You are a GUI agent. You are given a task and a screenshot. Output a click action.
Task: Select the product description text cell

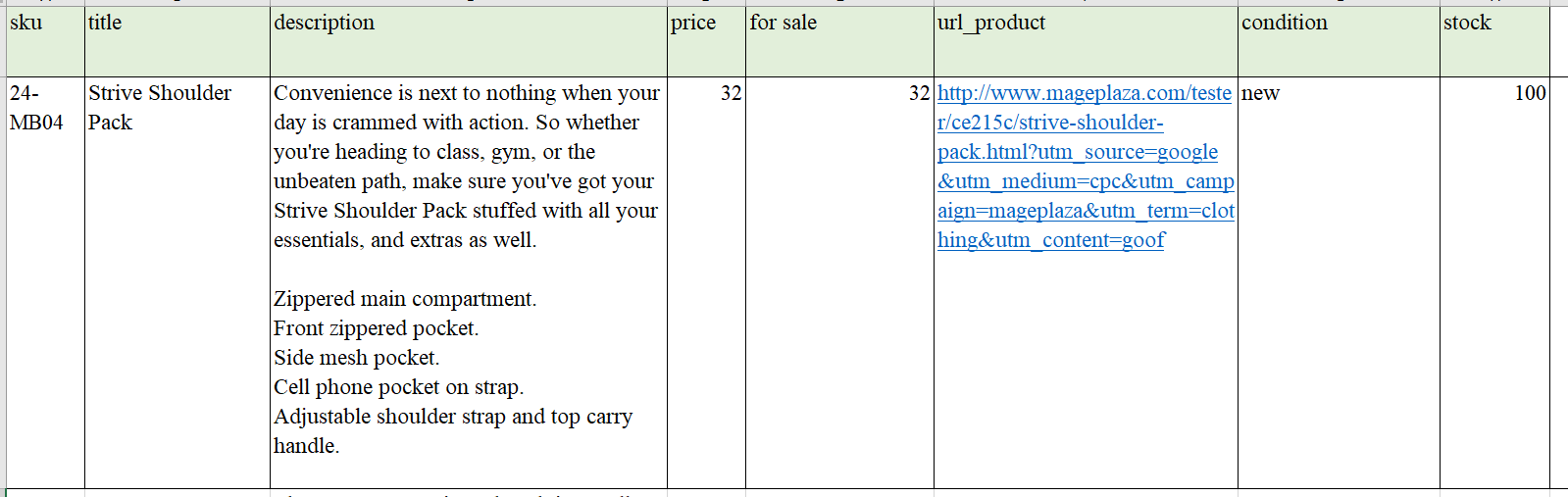coord(469,282)
